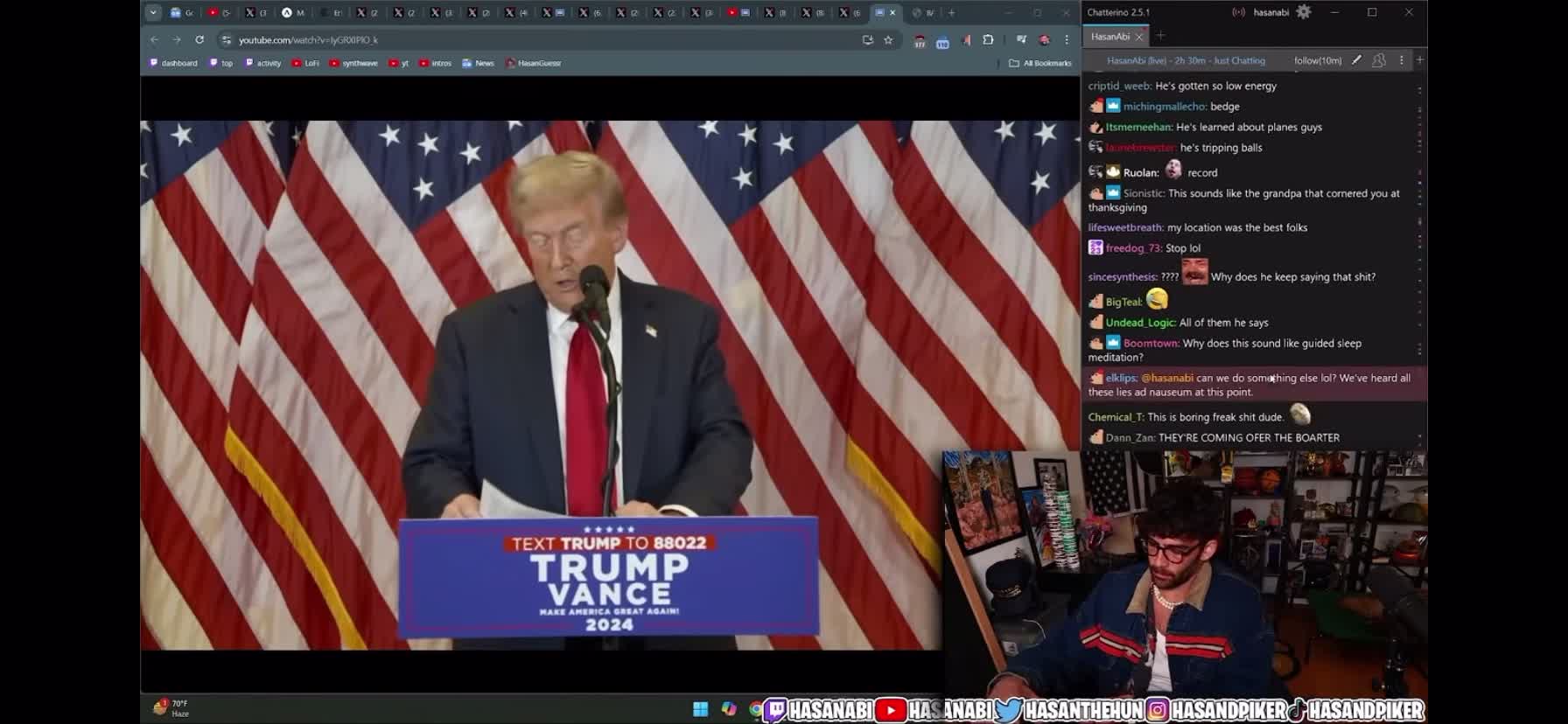This screenshot has width=1568, height=724.
Task: Open the viewer list icon in Chatterino
Action: tap(1379, 60)
